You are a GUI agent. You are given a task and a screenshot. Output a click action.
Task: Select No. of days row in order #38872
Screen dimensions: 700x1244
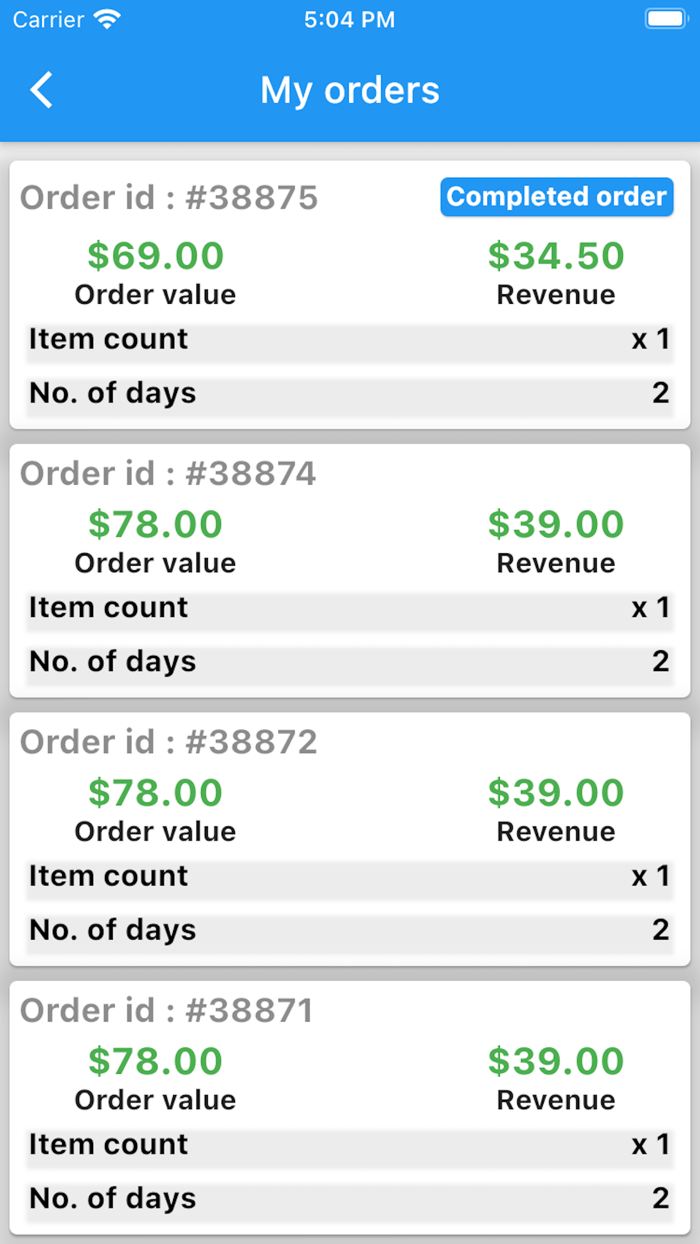point(349,931)
